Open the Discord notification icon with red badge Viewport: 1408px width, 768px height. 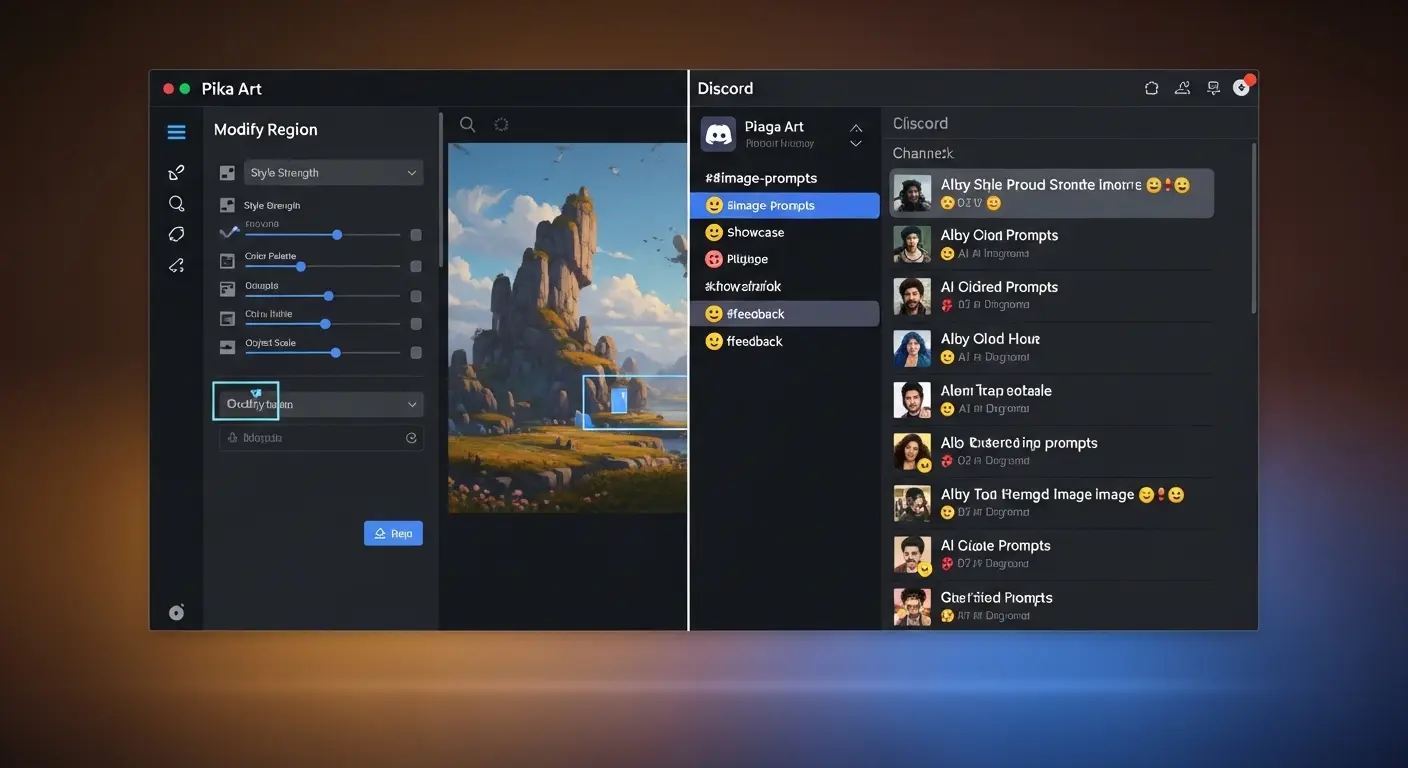(x=1242, y=87)
